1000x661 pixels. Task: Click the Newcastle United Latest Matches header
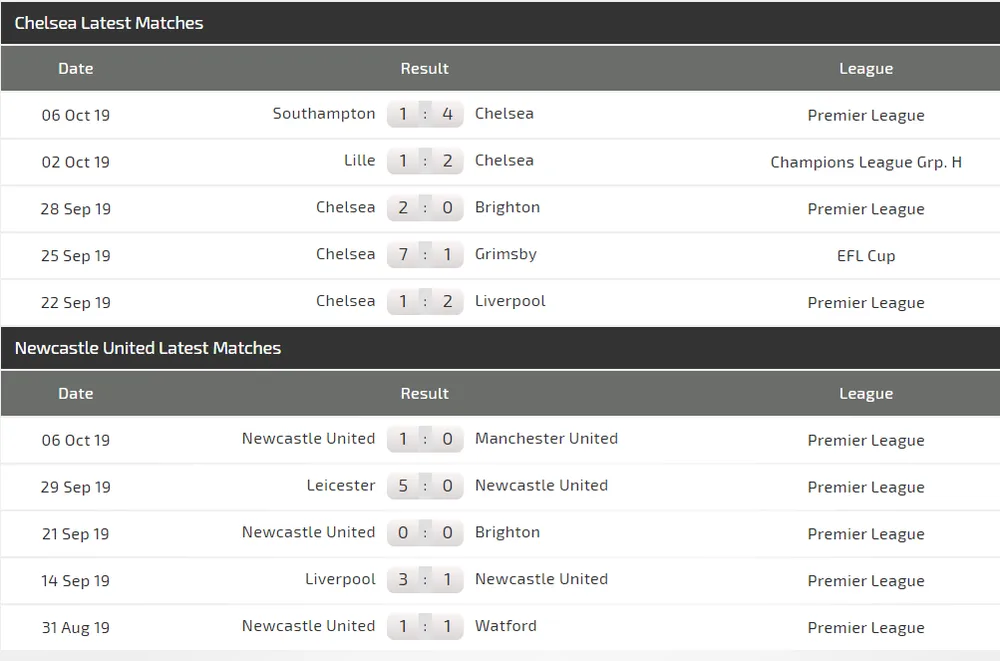148,348
